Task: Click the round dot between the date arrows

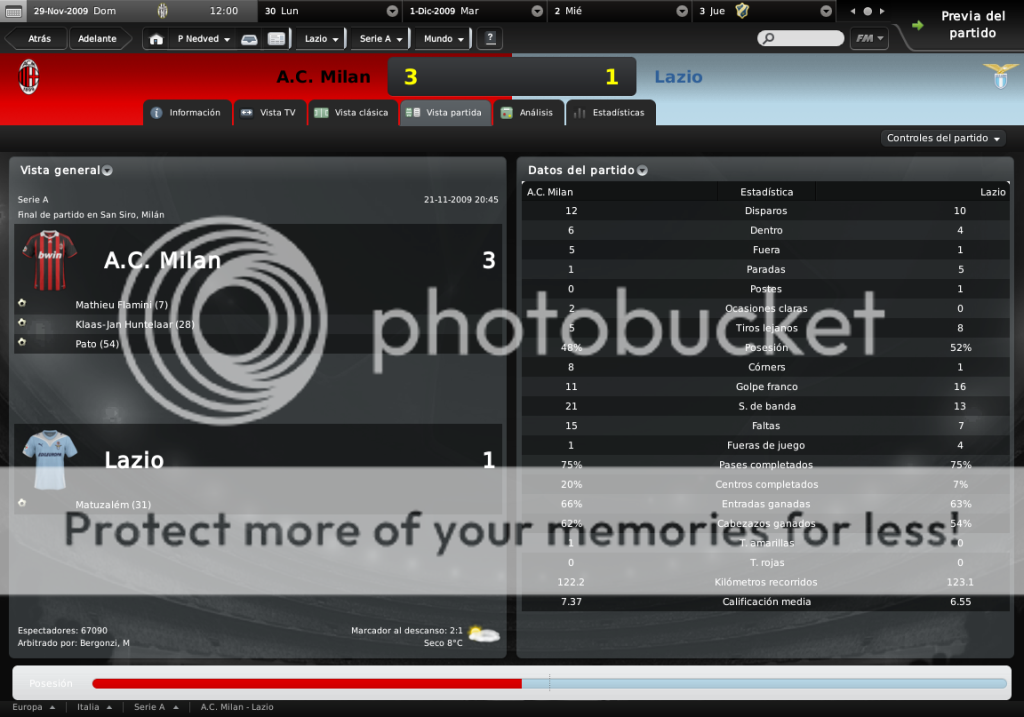Action: click(867, 11)
